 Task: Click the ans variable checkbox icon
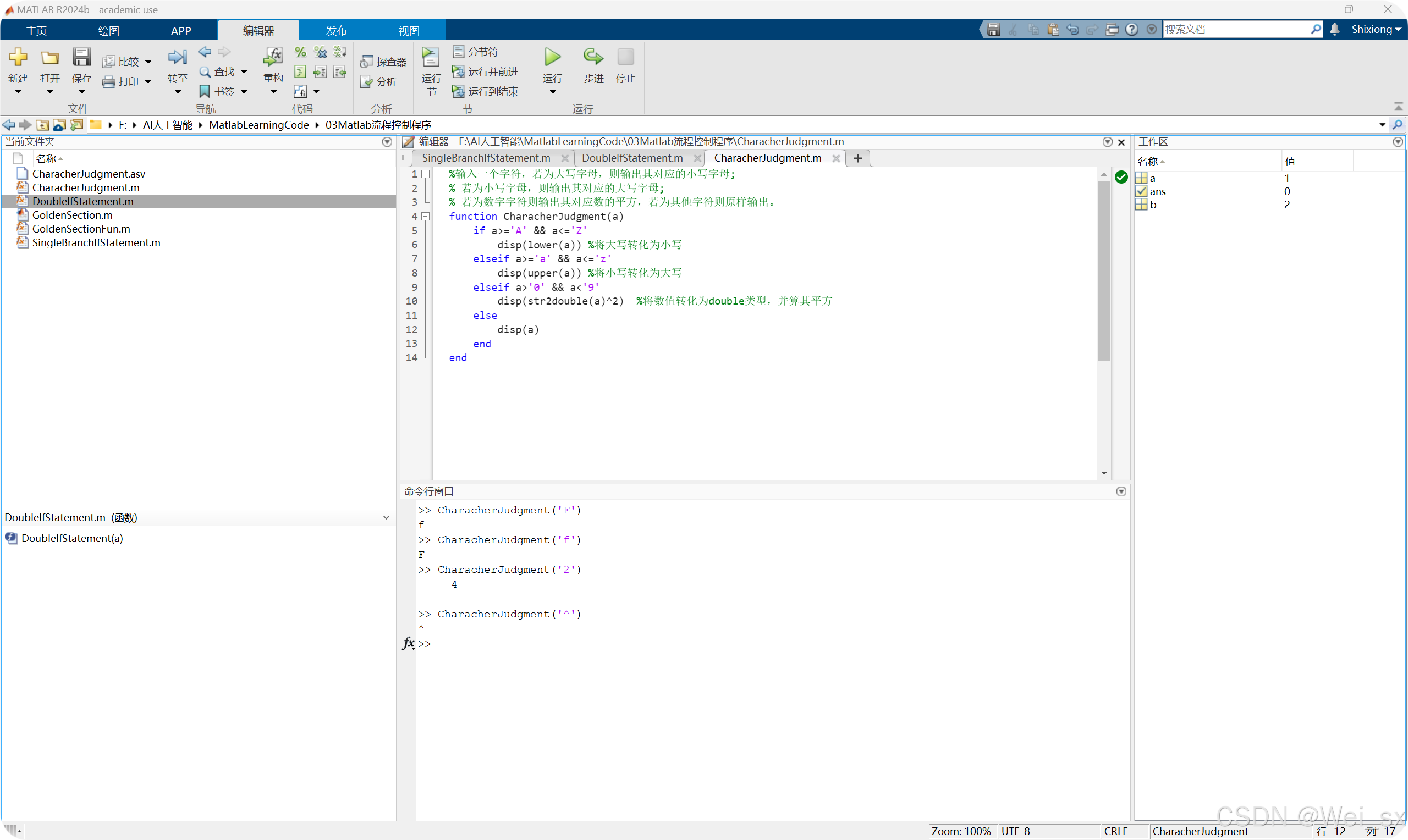1141,191
